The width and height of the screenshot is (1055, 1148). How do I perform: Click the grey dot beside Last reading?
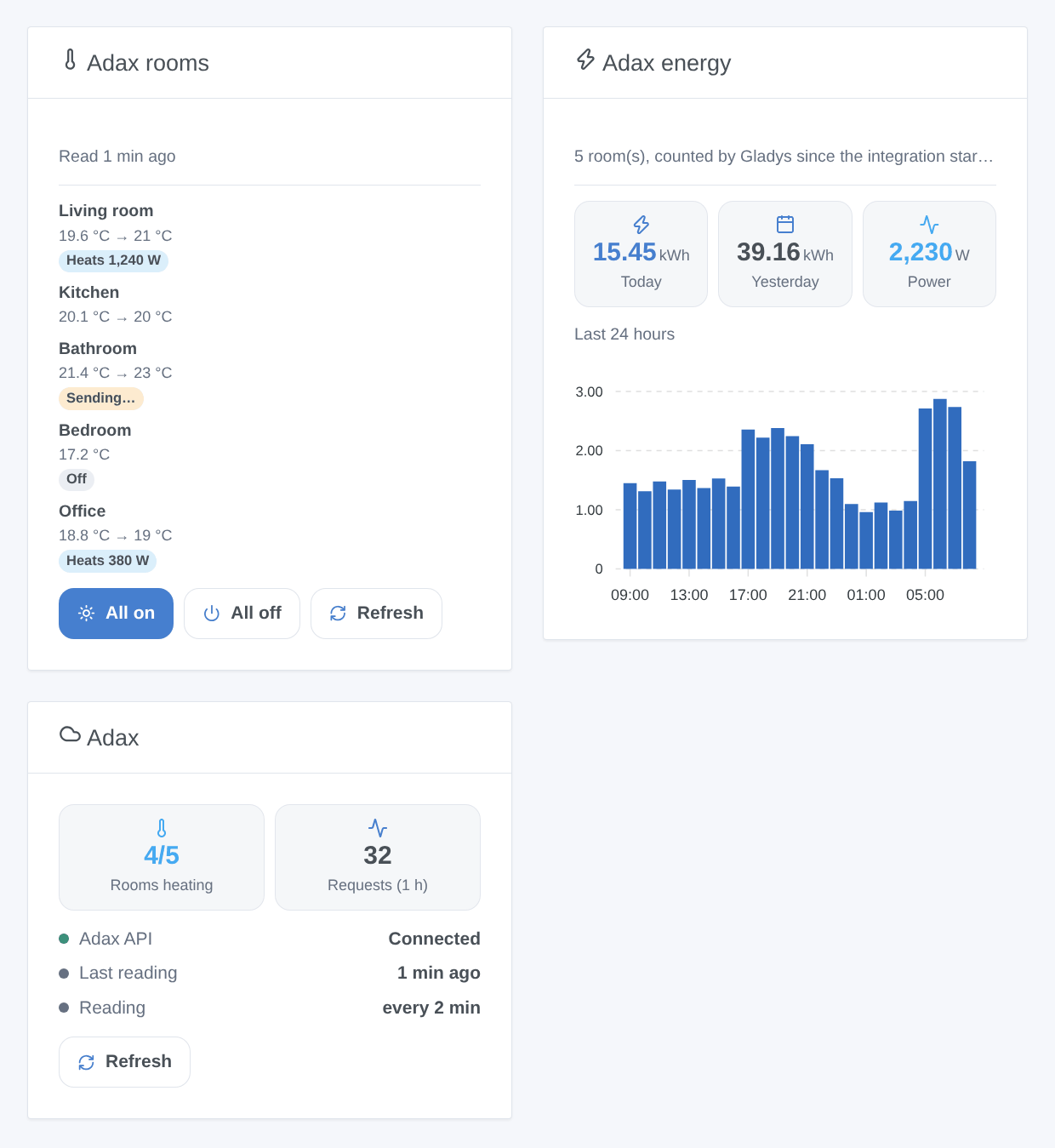pyautogui.click(x=64, y=974)
